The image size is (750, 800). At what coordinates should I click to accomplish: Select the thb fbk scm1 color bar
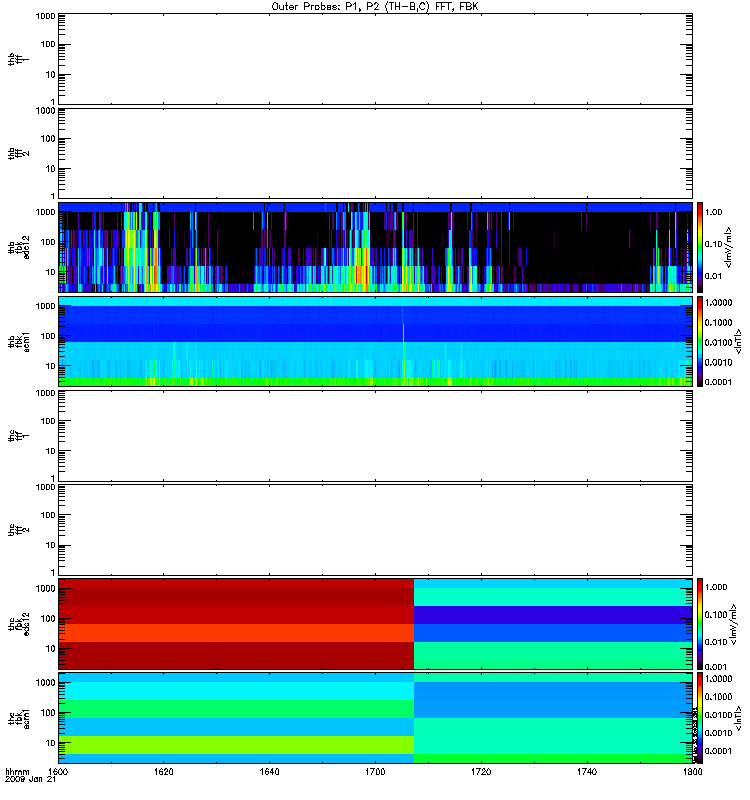[x=700, y=341]
